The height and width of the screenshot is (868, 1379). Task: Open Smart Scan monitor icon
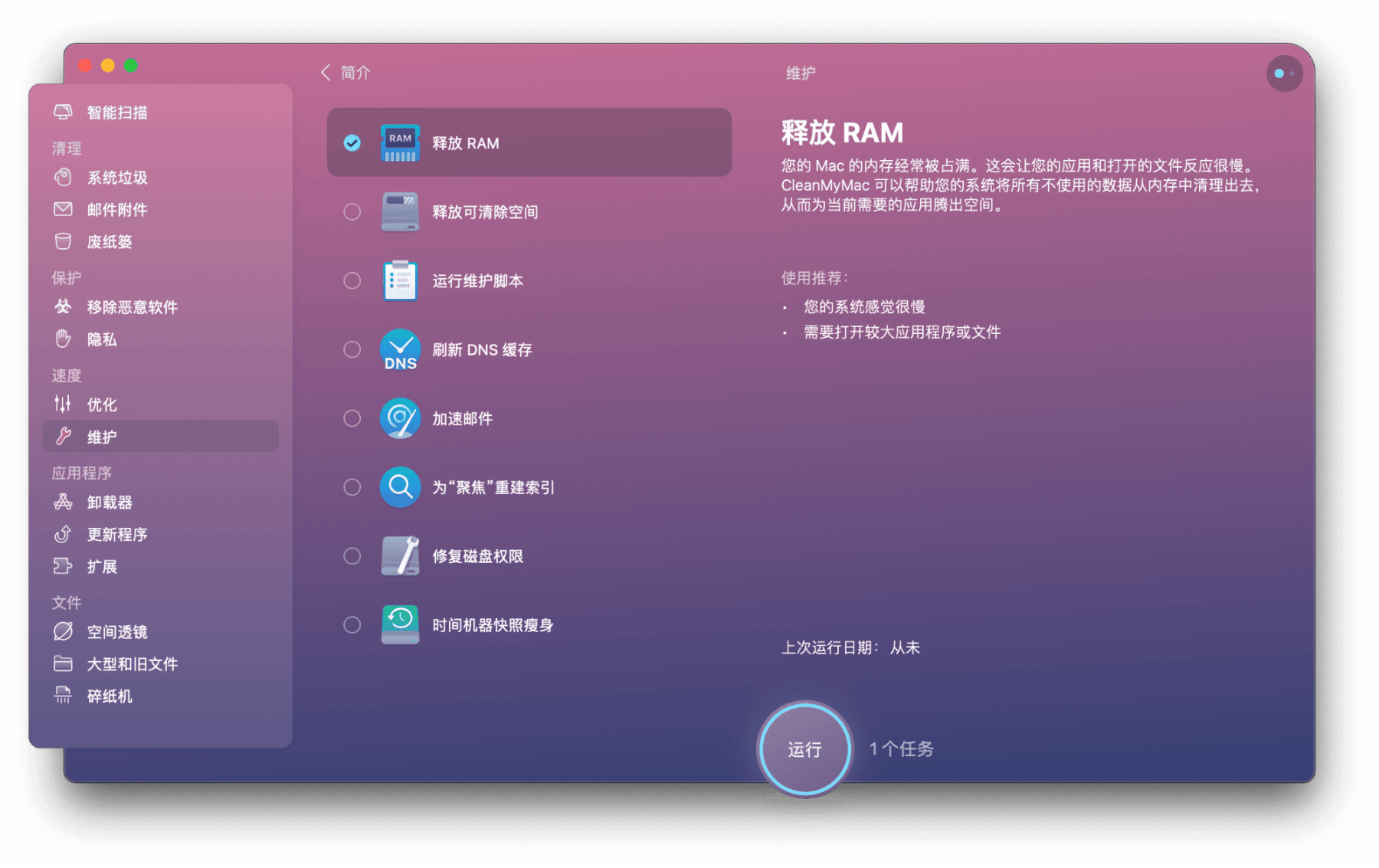64,113
